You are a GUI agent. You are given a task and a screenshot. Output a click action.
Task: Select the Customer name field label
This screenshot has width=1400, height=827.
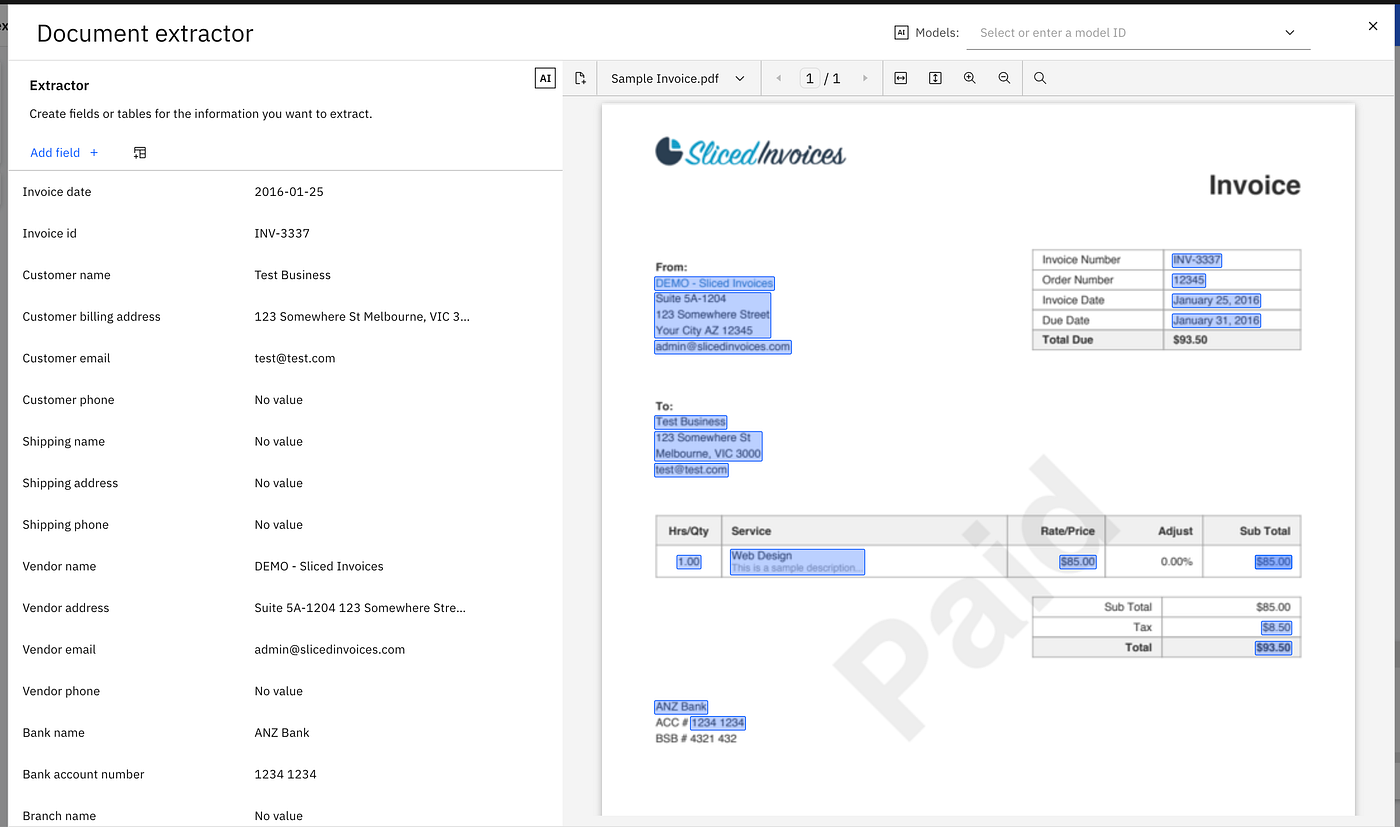(67, 275)
